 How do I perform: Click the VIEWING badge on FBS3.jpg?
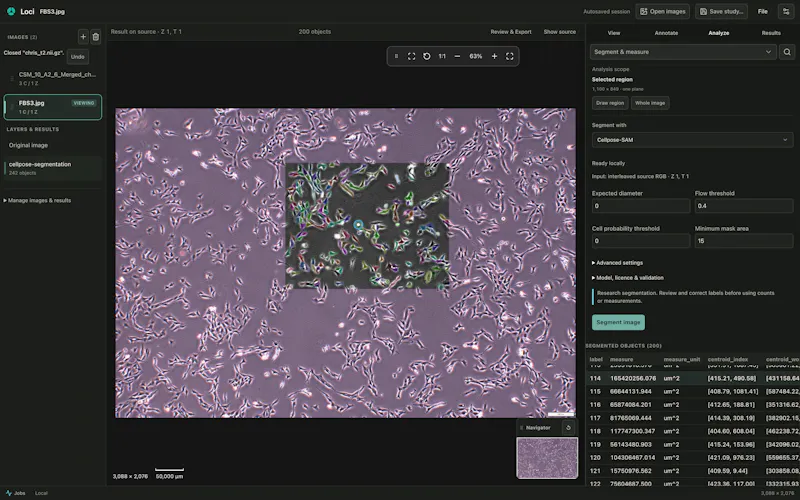coord(84,103)
